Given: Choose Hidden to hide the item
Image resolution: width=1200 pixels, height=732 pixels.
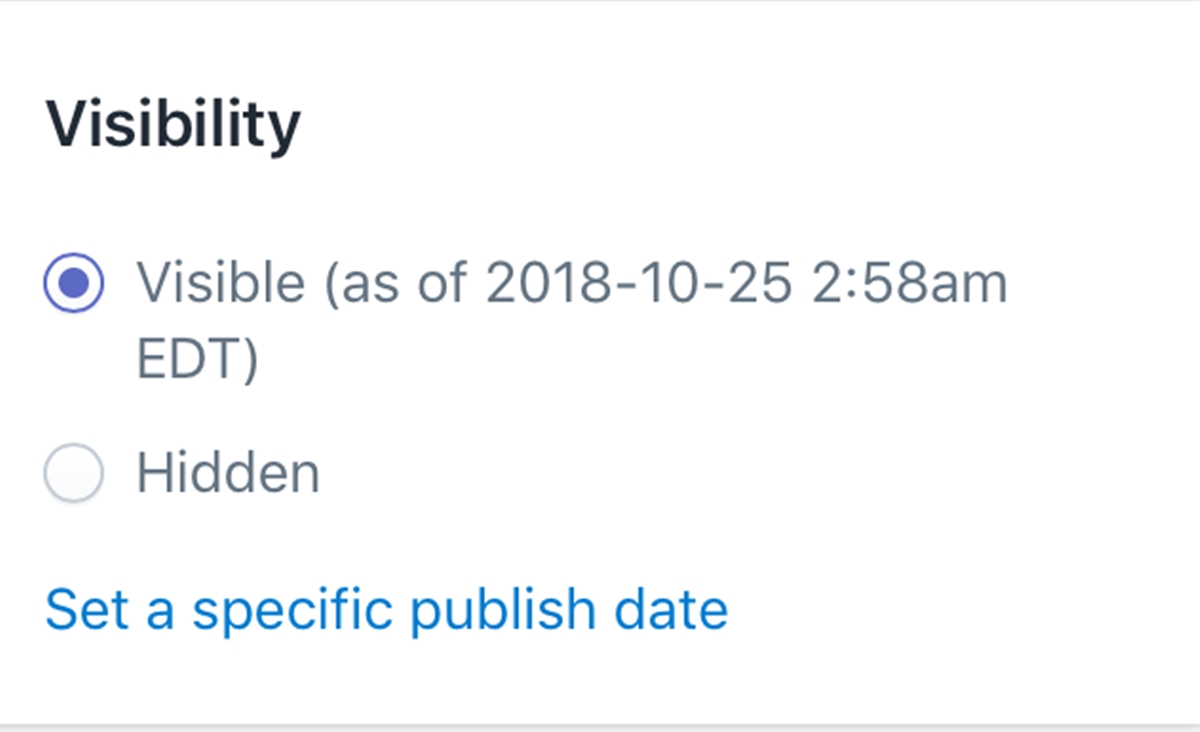Looking at the screenshot, I should tap(73, 472).
